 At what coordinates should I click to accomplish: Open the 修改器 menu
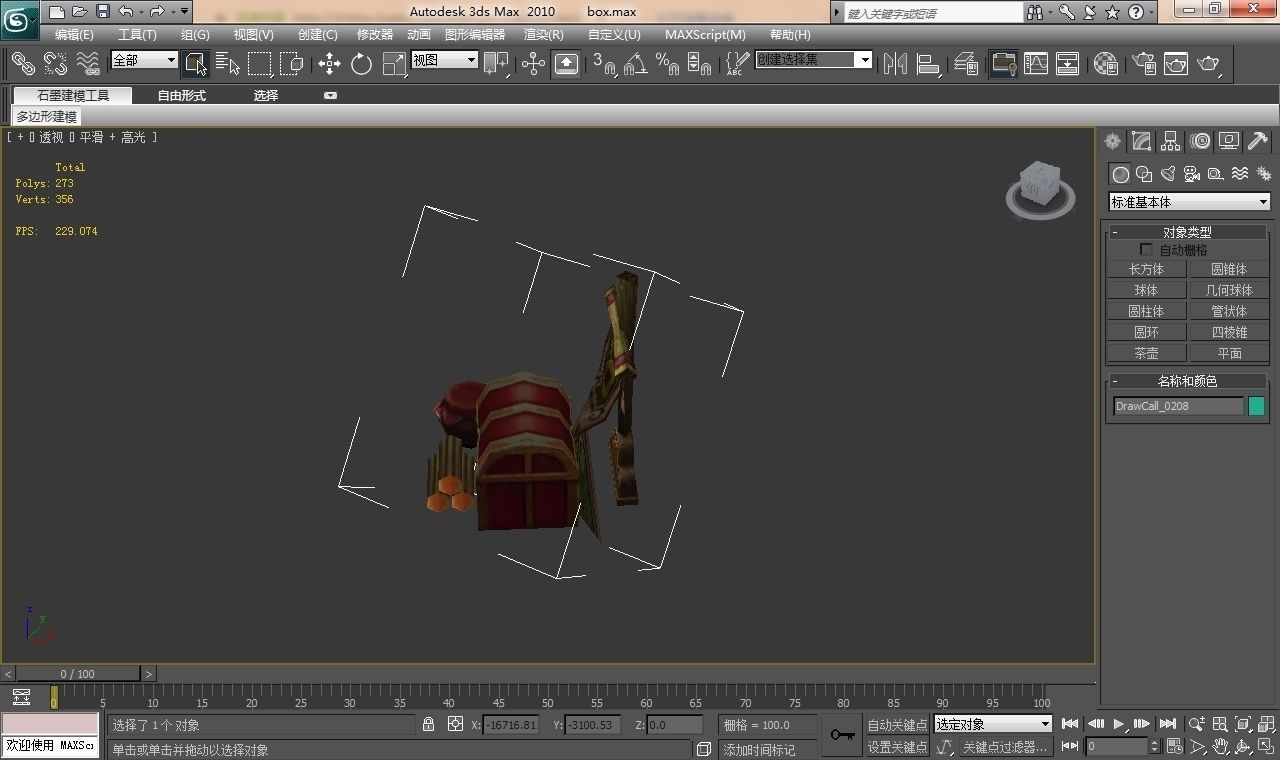375,35
